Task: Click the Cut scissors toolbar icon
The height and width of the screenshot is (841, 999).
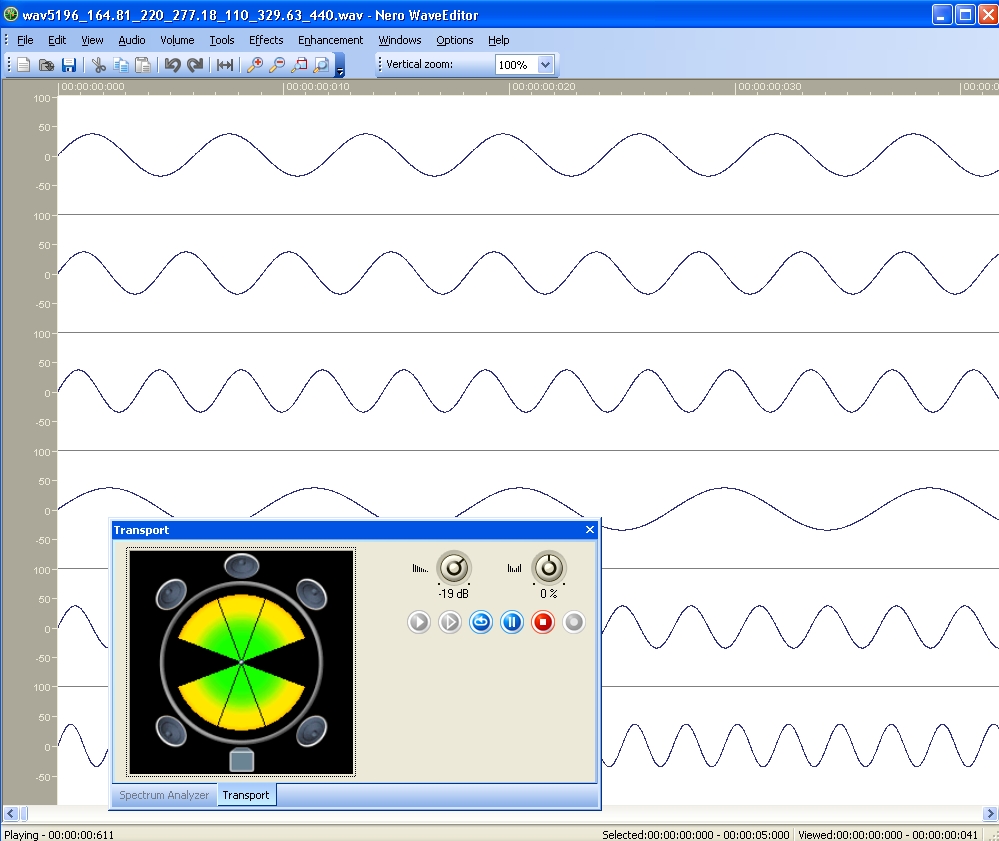Action: click(x=98, y=65)
